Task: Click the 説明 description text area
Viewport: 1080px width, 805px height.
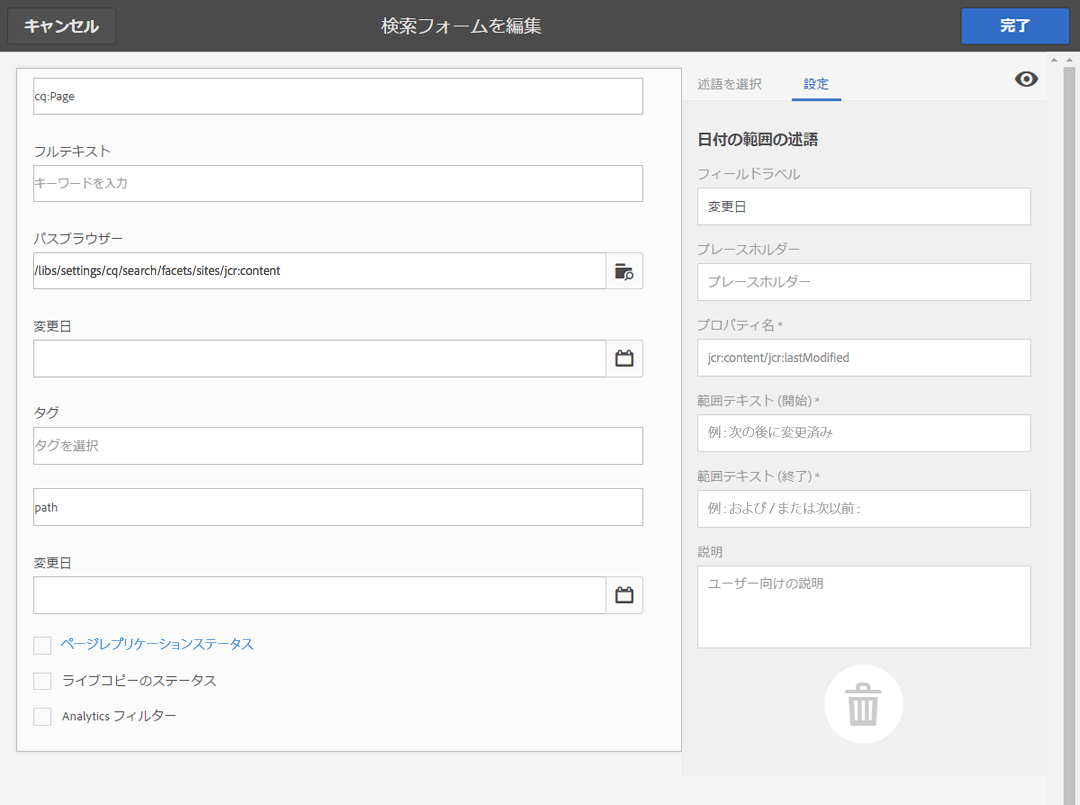Action: (x=864, y=607)
